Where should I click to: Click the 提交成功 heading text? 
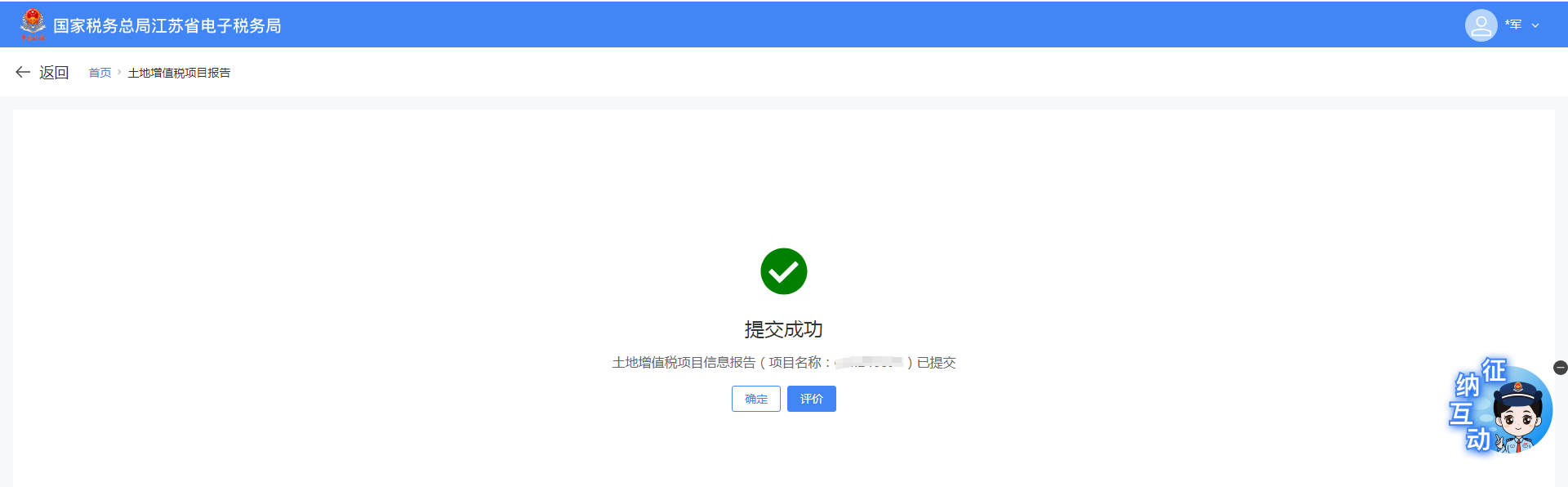click(x=784, y=329)
